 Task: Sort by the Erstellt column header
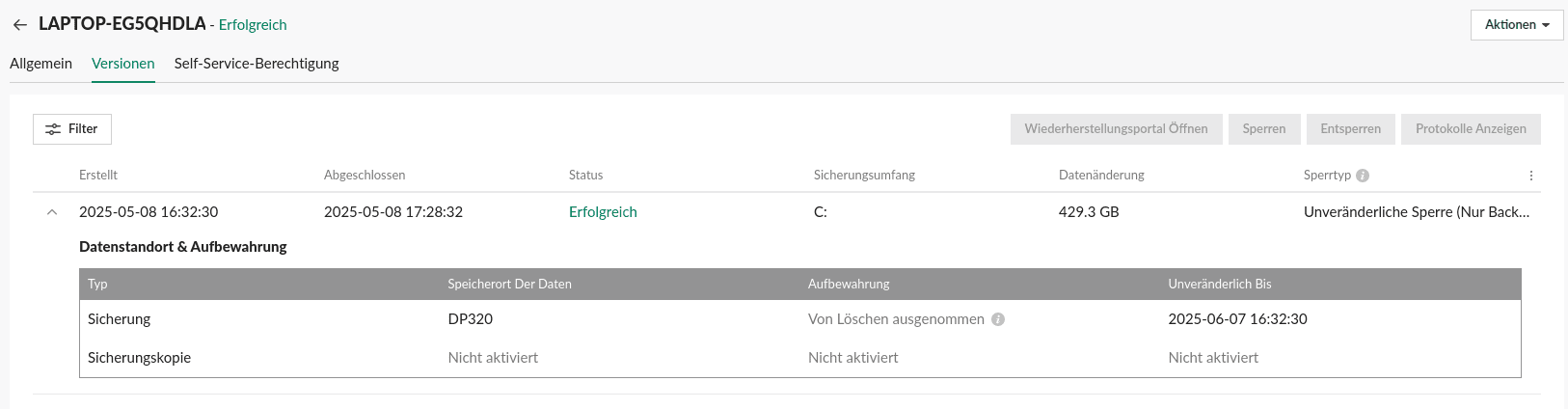[x=98, y=176]
